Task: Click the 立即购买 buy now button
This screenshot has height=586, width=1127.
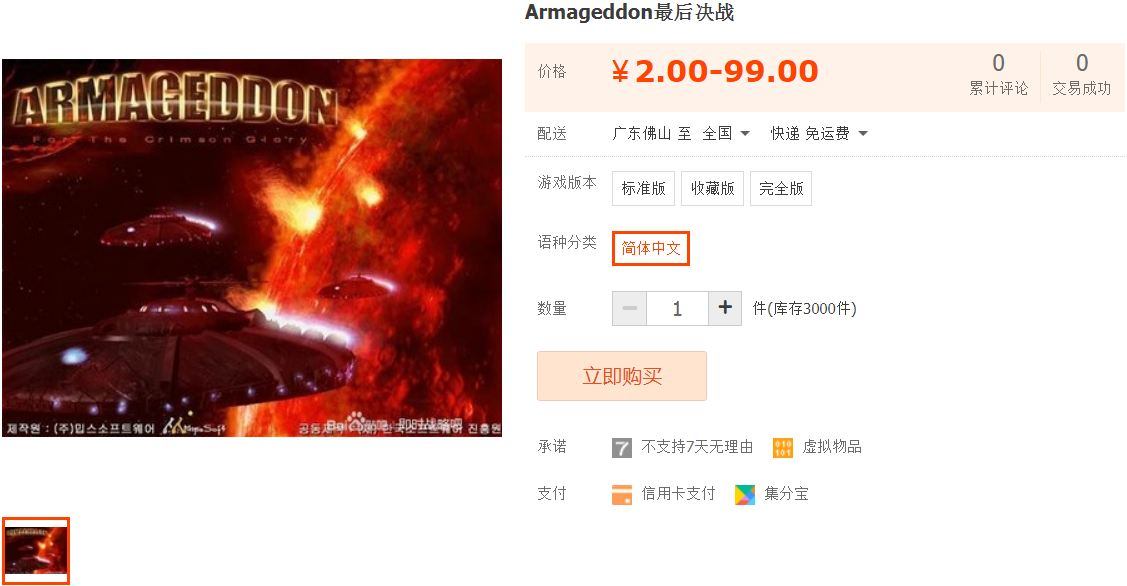Action: (x=622, y=376)
